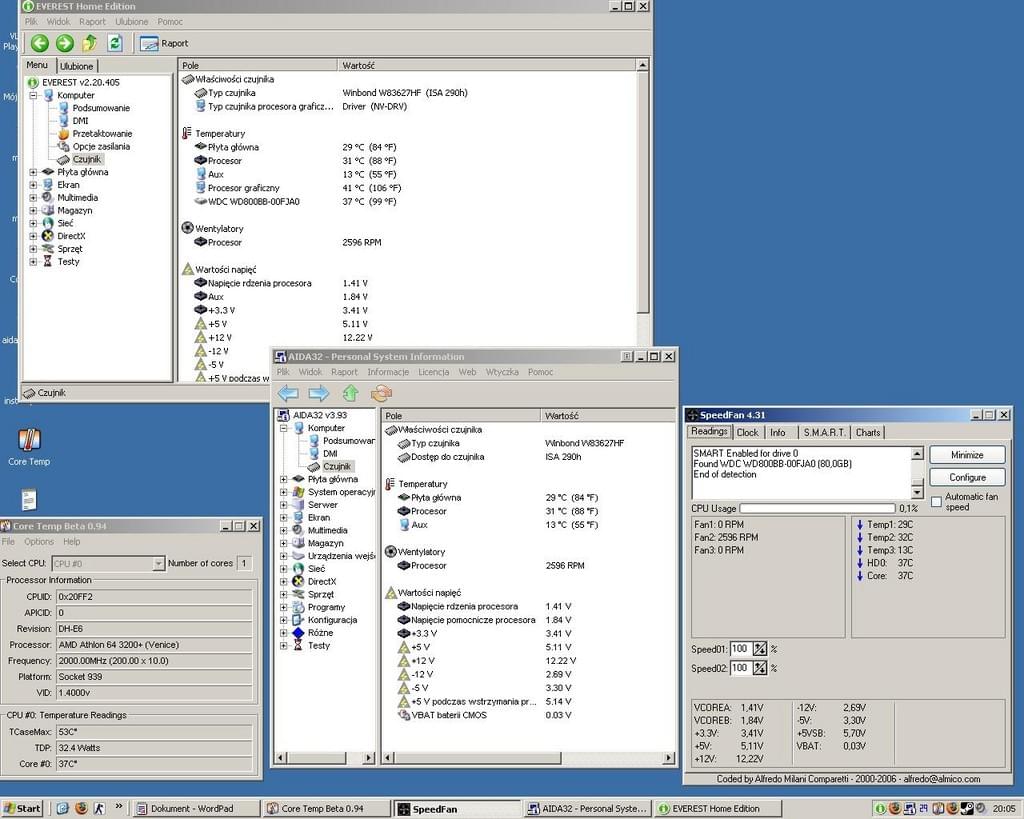Viewport: 1024px width, 819px height.
Task: Open Dokument - WordPad taskbar button
Action: (x=196, y=809)
